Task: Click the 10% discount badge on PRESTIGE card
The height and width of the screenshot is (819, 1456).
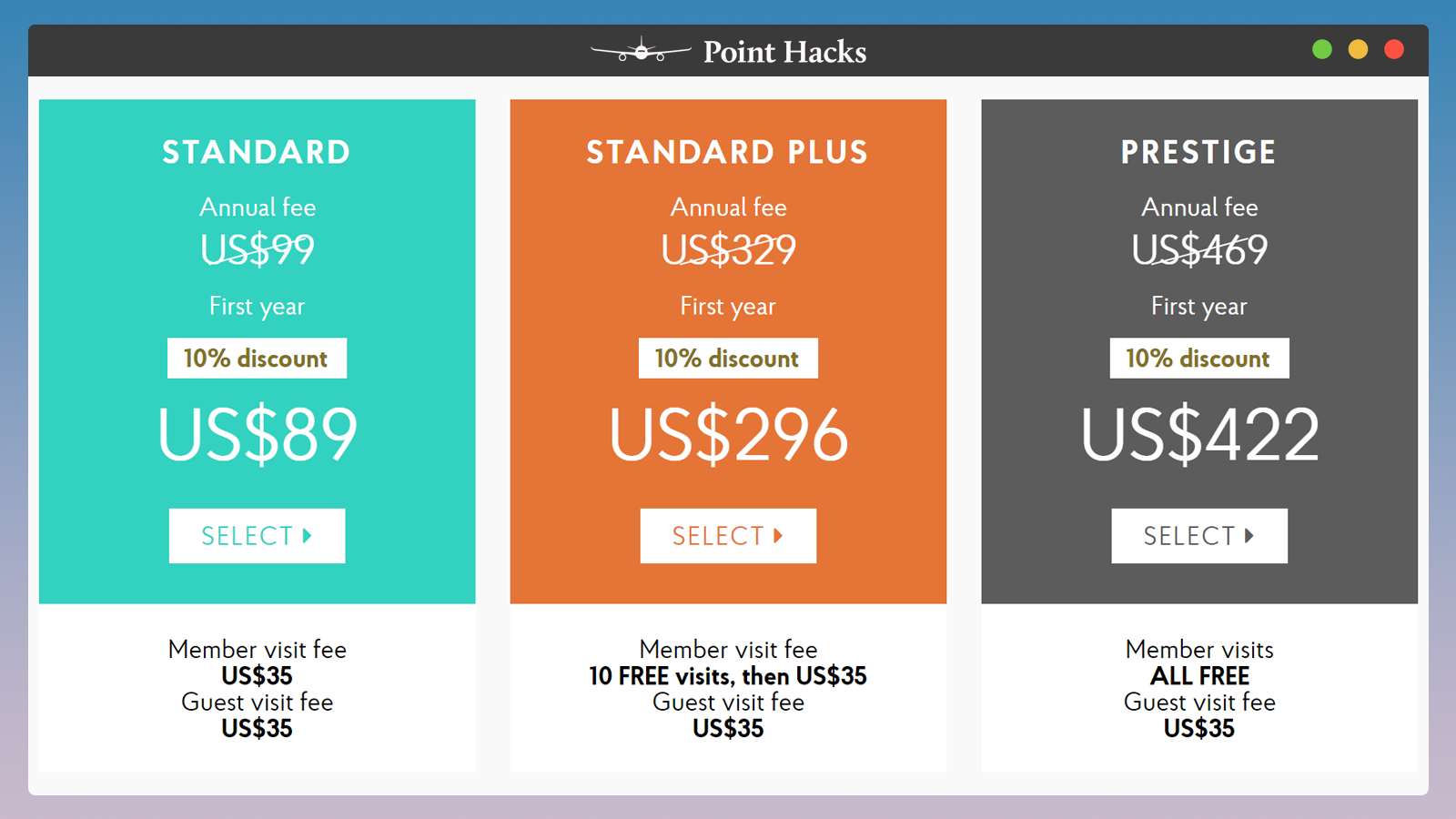Action: 1198,358
